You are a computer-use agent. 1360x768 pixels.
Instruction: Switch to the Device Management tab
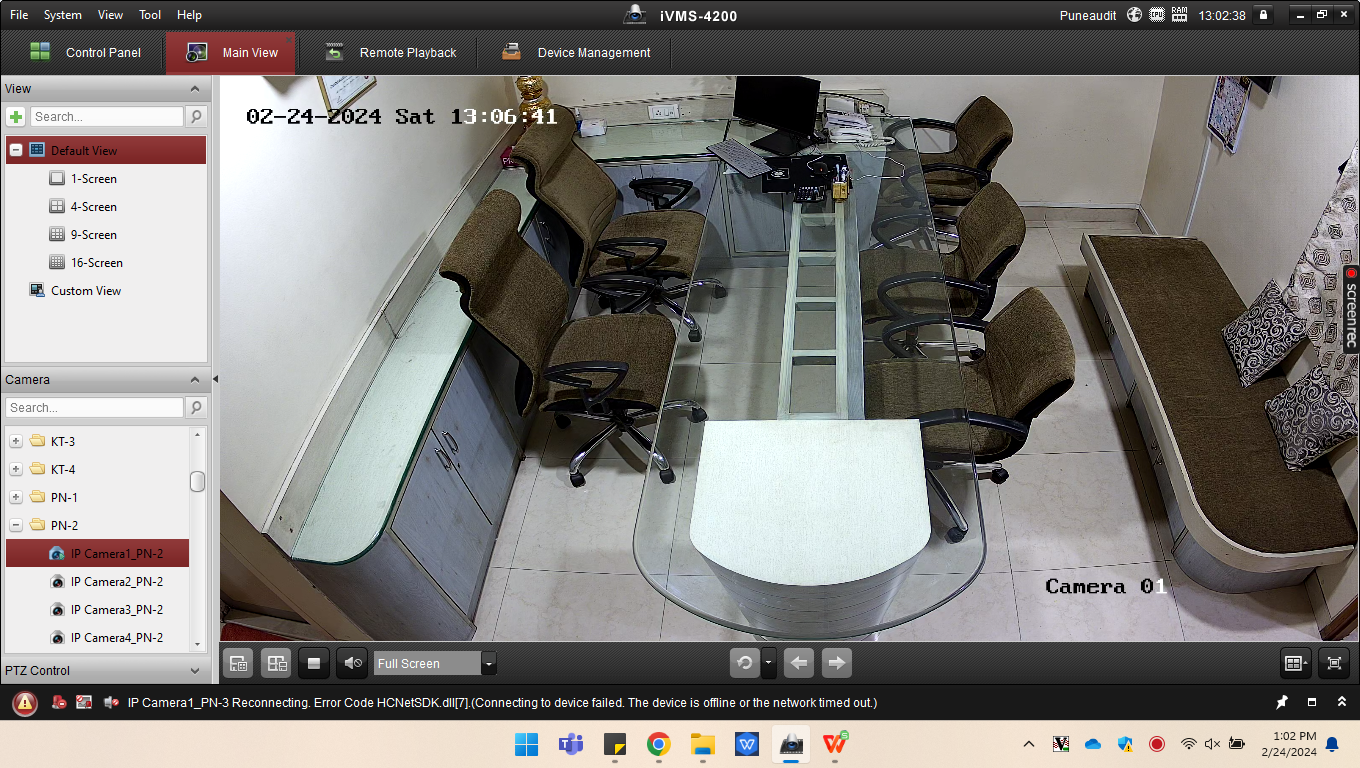576,53
